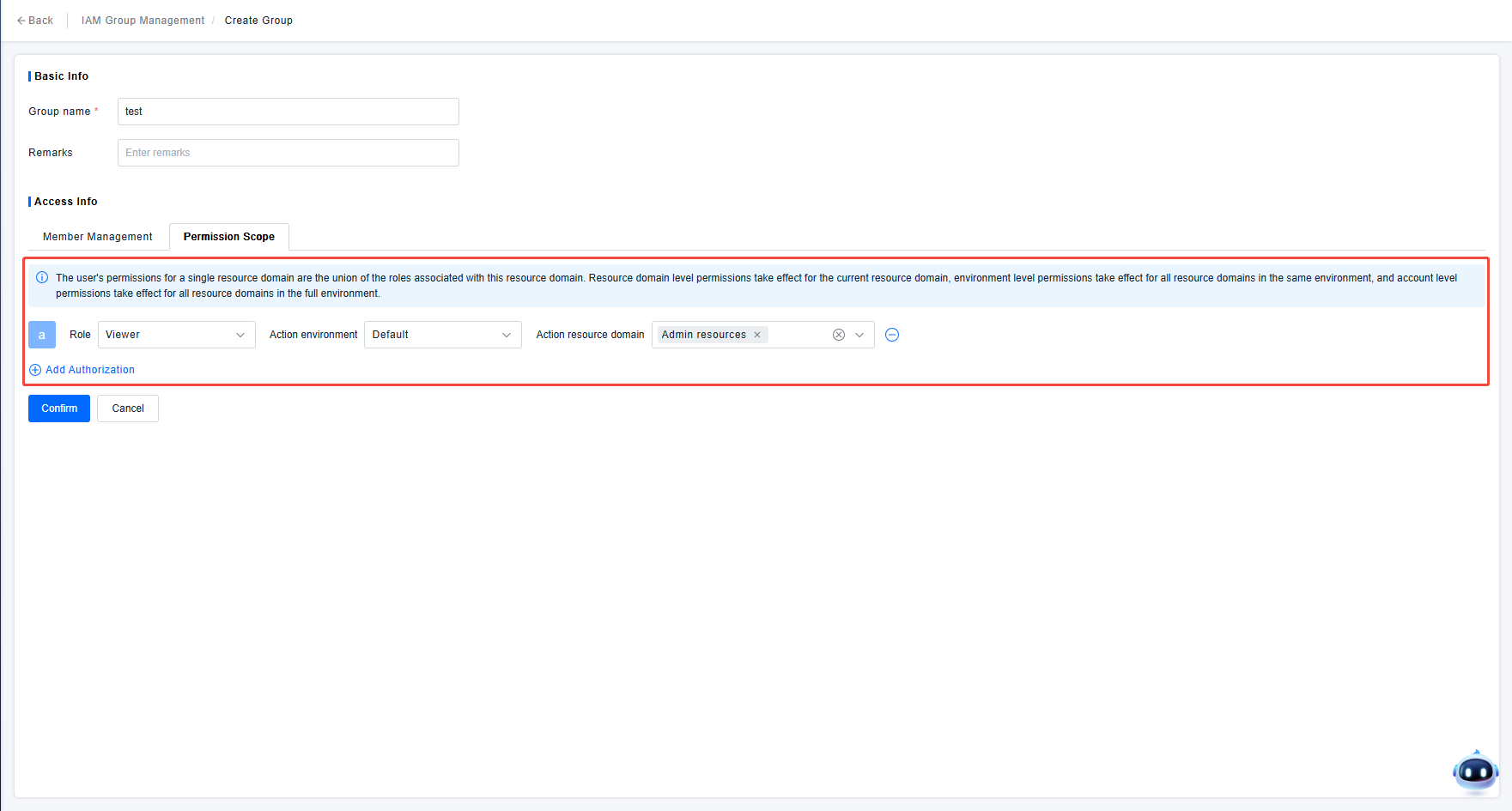Screen dimensions: 1512x811
Task: Click the plus icon beside Add Authorization
Action: (35, 370)
